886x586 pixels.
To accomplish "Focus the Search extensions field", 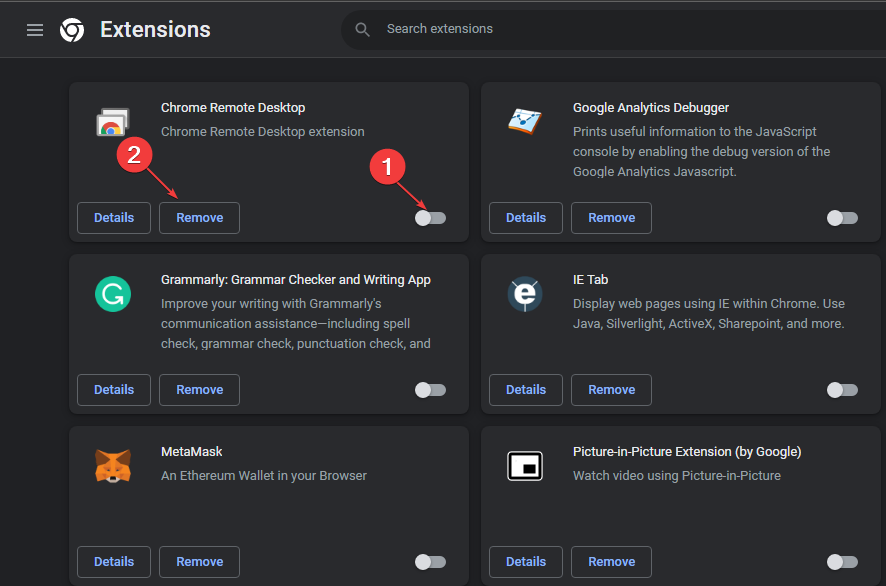I will pos(600,30).
